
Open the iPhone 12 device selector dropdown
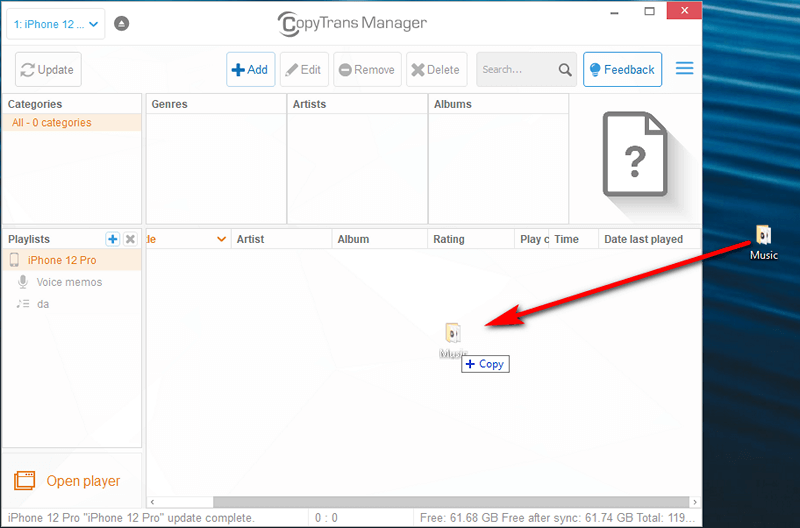56,24
